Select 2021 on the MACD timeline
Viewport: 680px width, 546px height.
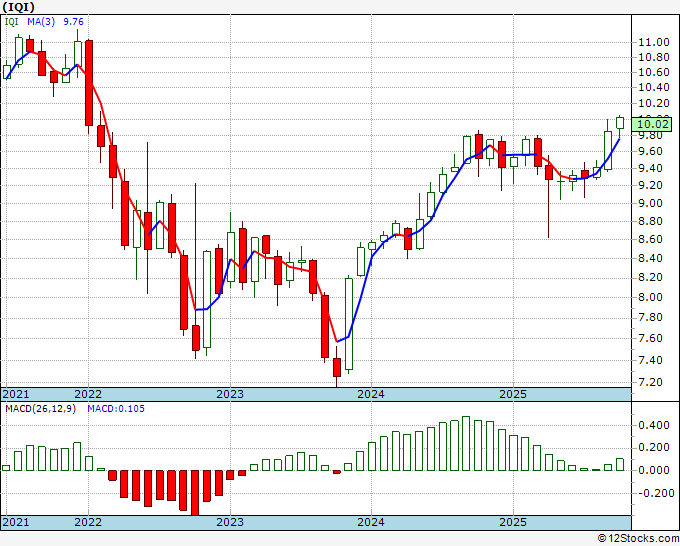click(x=16, y=522)
